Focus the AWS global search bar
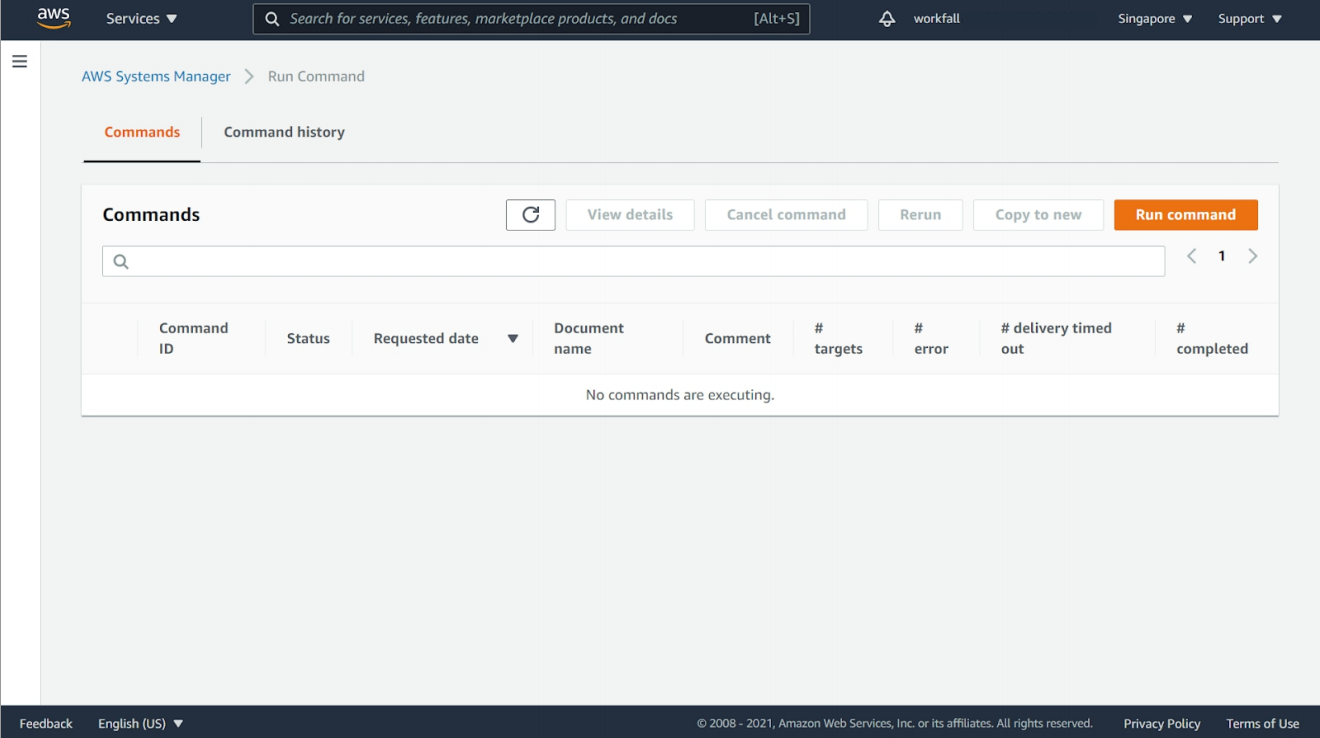1320x738 pixels. [x=531, y=19]
